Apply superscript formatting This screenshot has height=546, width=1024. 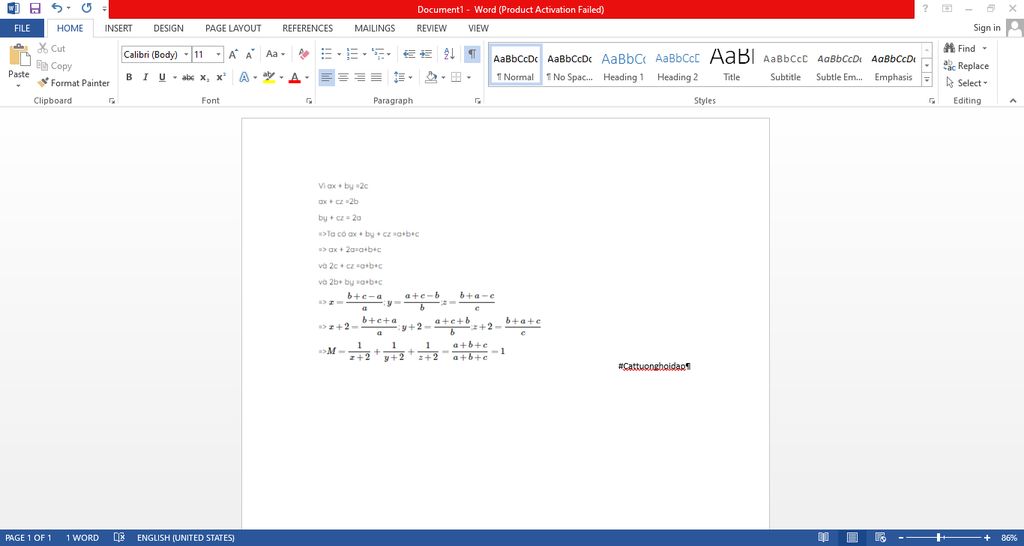[221, 77]
